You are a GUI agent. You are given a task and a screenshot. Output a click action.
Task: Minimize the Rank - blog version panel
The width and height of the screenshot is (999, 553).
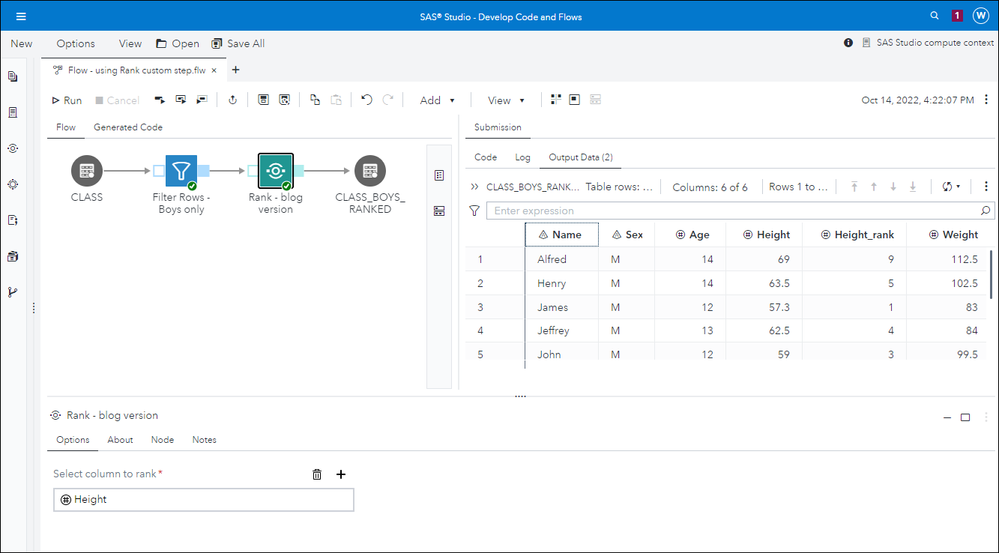point(947,417)
